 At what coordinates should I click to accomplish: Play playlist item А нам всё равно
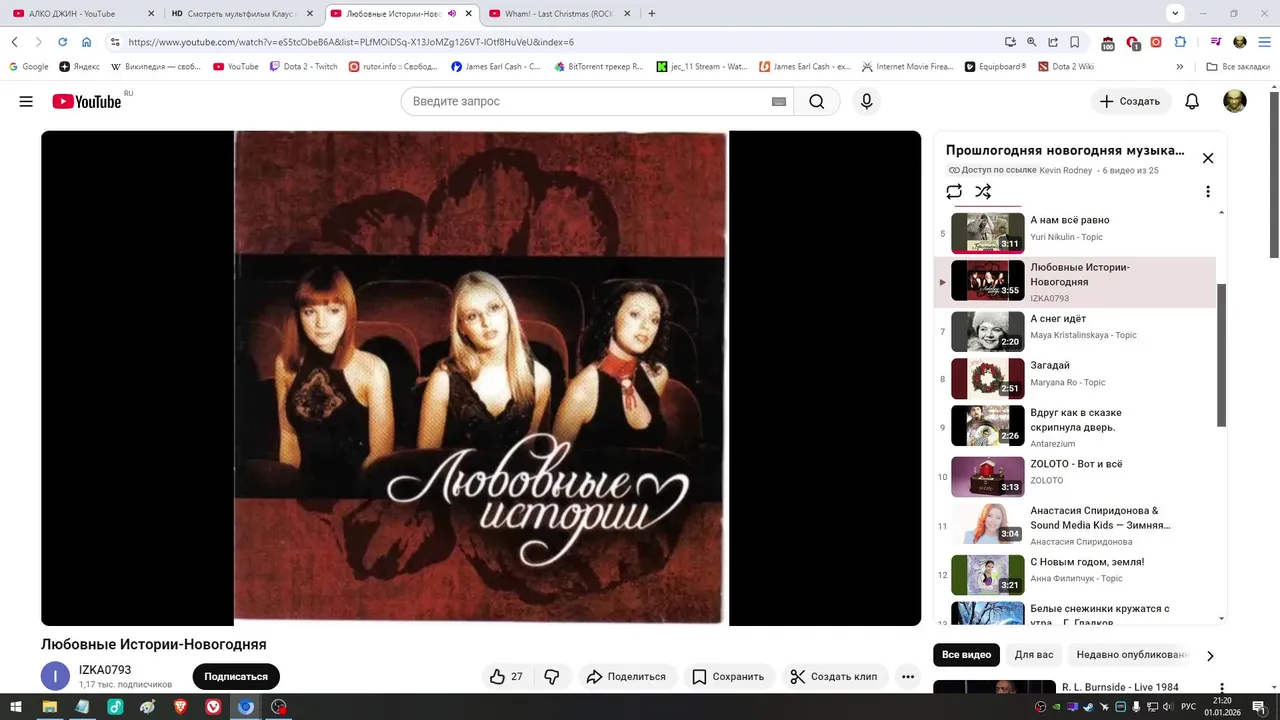point(1075,233)
